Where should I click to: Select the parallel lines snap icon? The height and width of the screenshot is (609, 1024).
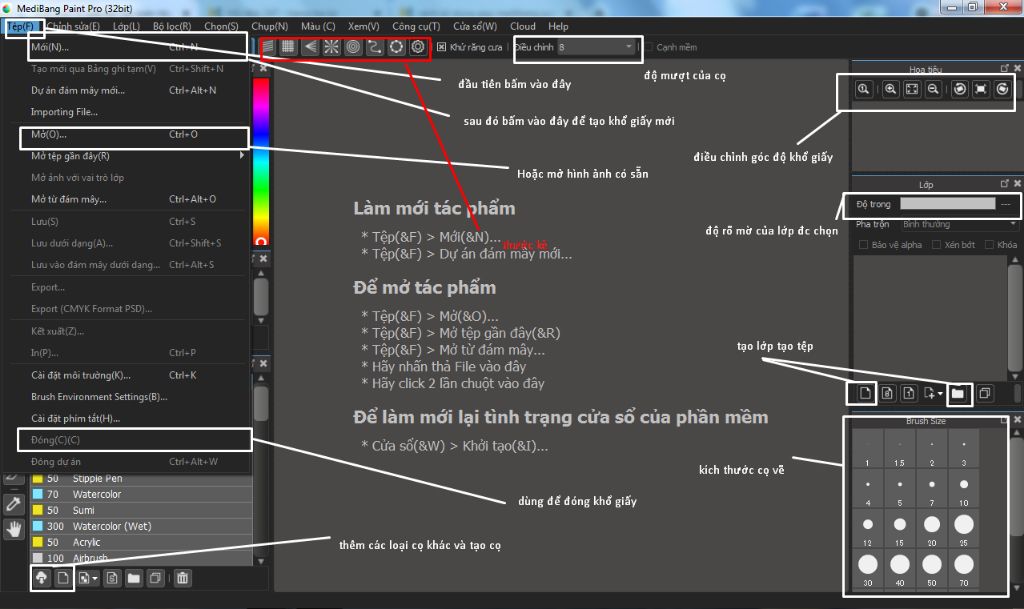point(267,47)
